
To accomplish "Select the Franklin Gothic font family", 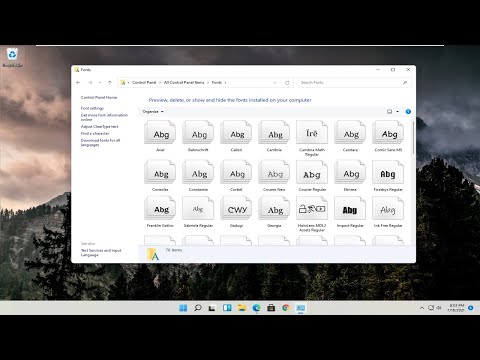I will tap(160, 212).
